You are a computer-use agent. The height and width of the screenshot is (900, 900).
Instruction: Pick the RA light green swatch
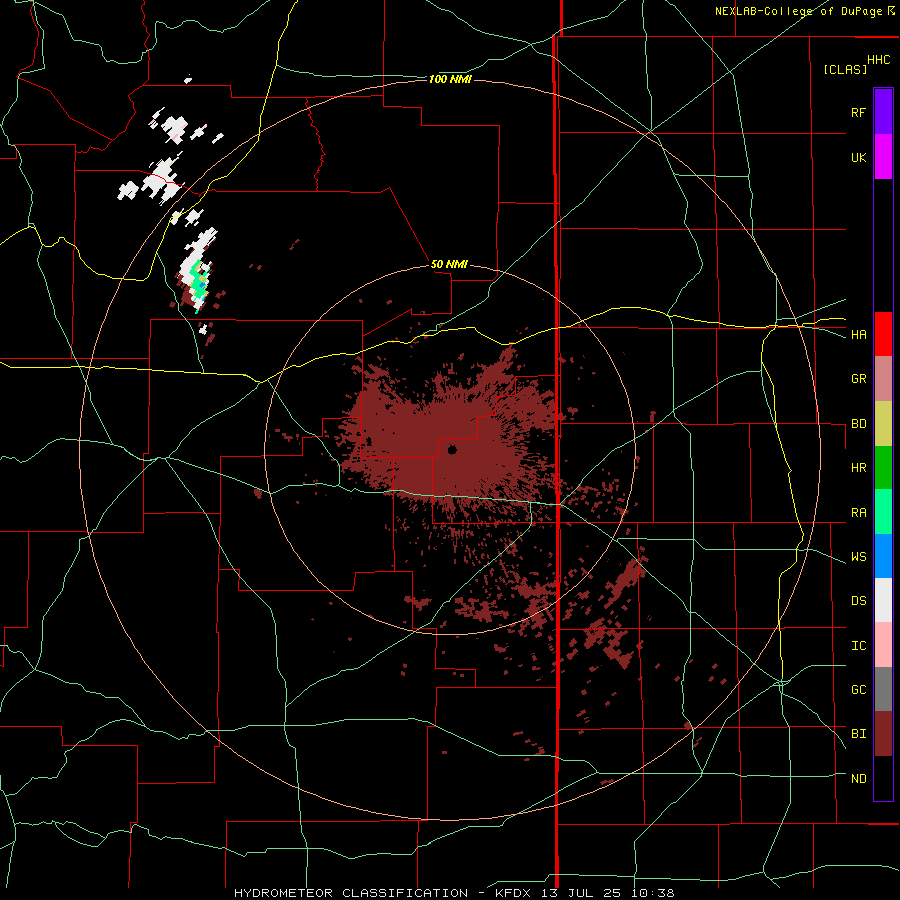883,512
